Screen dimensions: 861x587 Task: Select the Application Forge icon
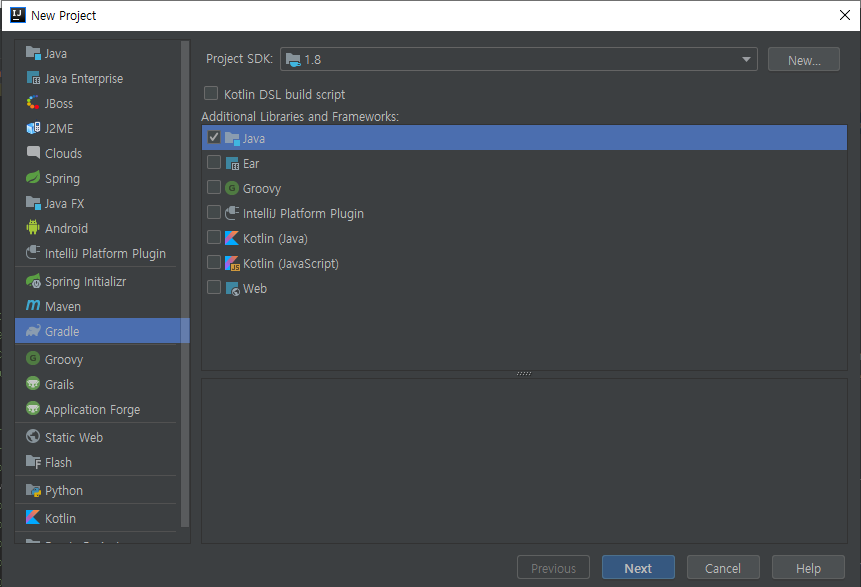(33, 409)
